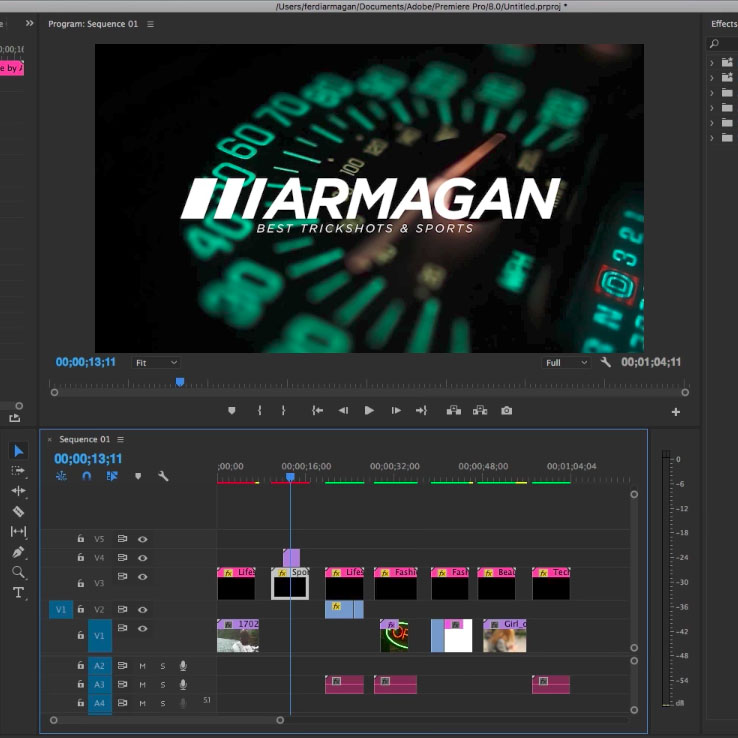
Task: Step forward one frame
Action: pos(396,410)
